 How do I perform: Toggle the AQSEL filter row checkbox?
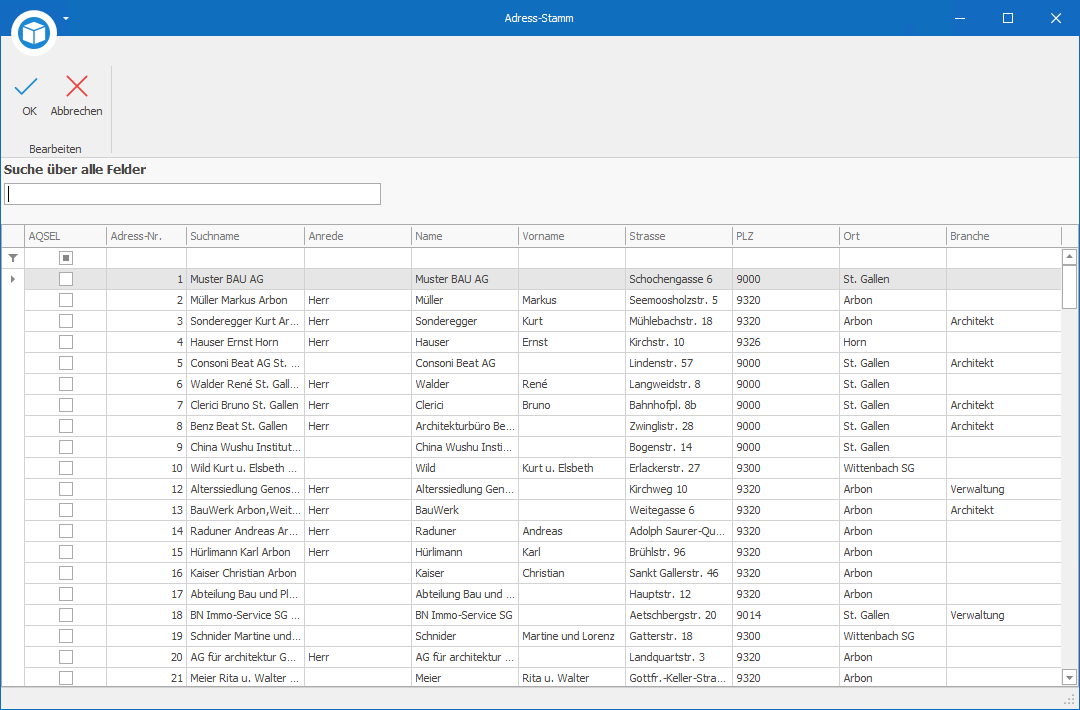tap(65, 258)
